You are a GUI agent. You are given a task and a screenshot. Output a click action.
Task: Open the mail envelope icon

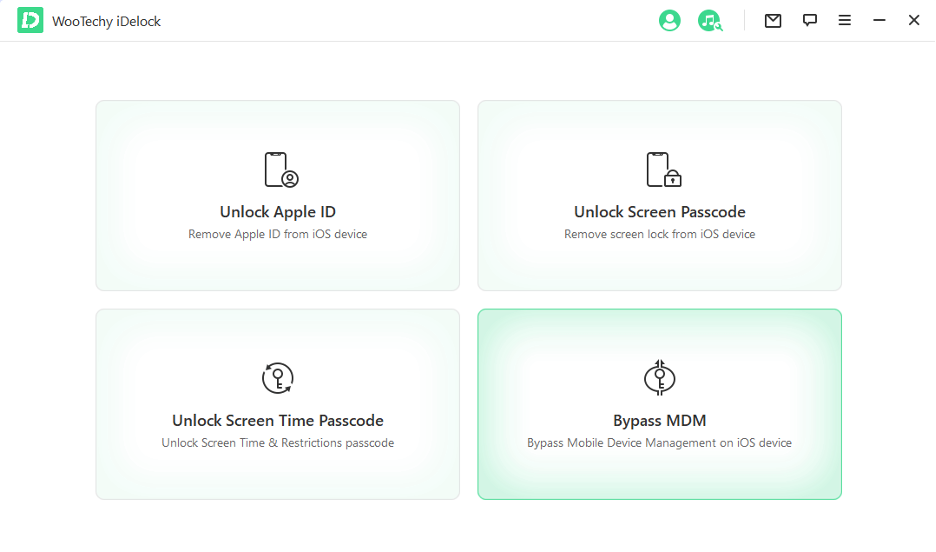(x=773, y=20)
